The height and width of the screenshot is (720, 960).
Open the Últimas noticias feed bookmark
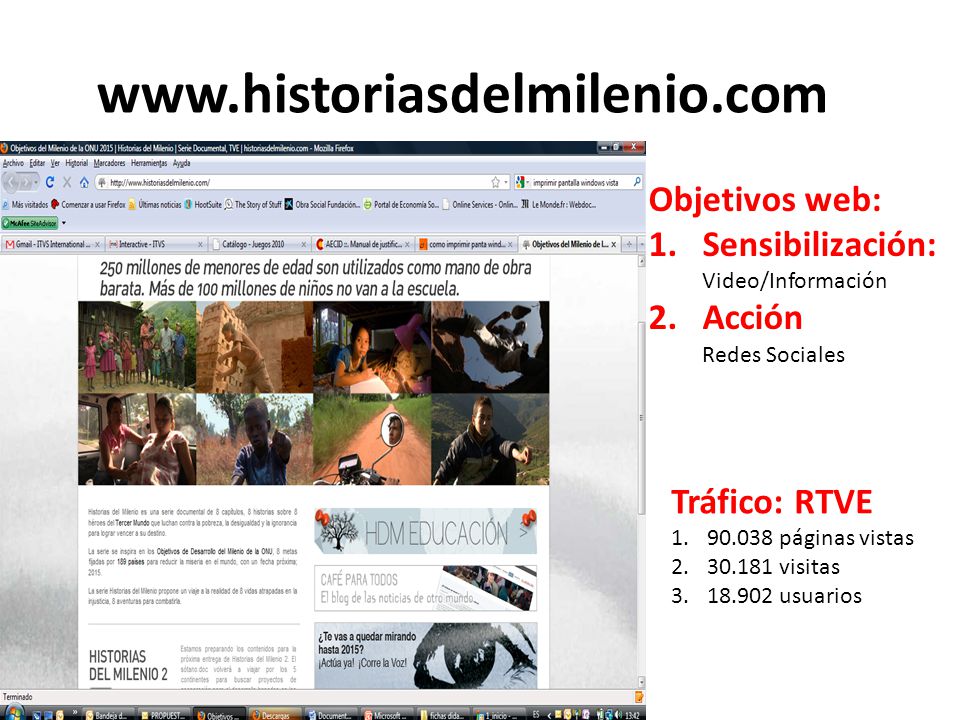pos(155,204)
